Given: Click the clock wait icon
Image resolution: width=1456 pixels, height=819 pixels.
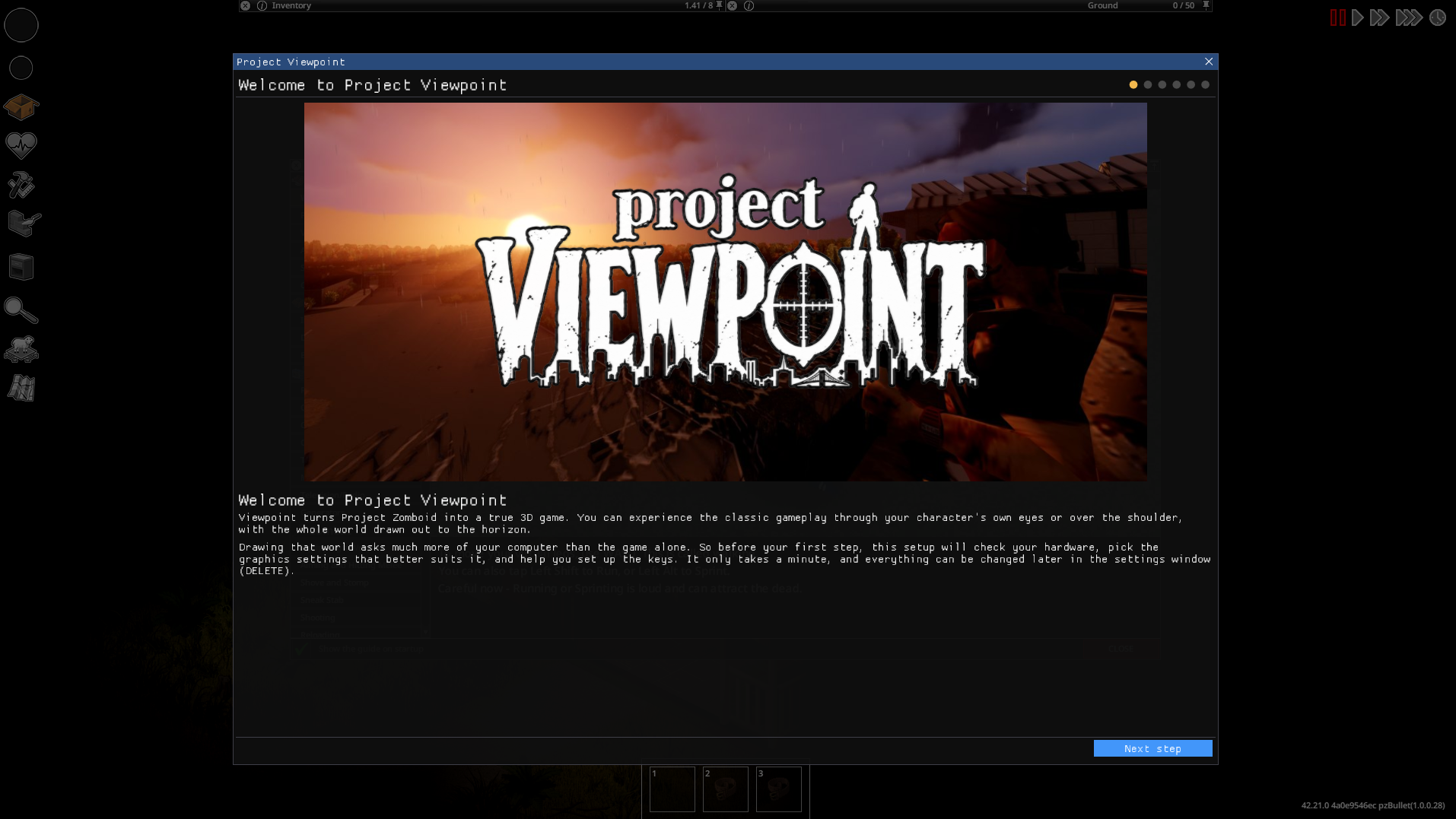Looking at the screenshot, I should tap(1437, 17).
